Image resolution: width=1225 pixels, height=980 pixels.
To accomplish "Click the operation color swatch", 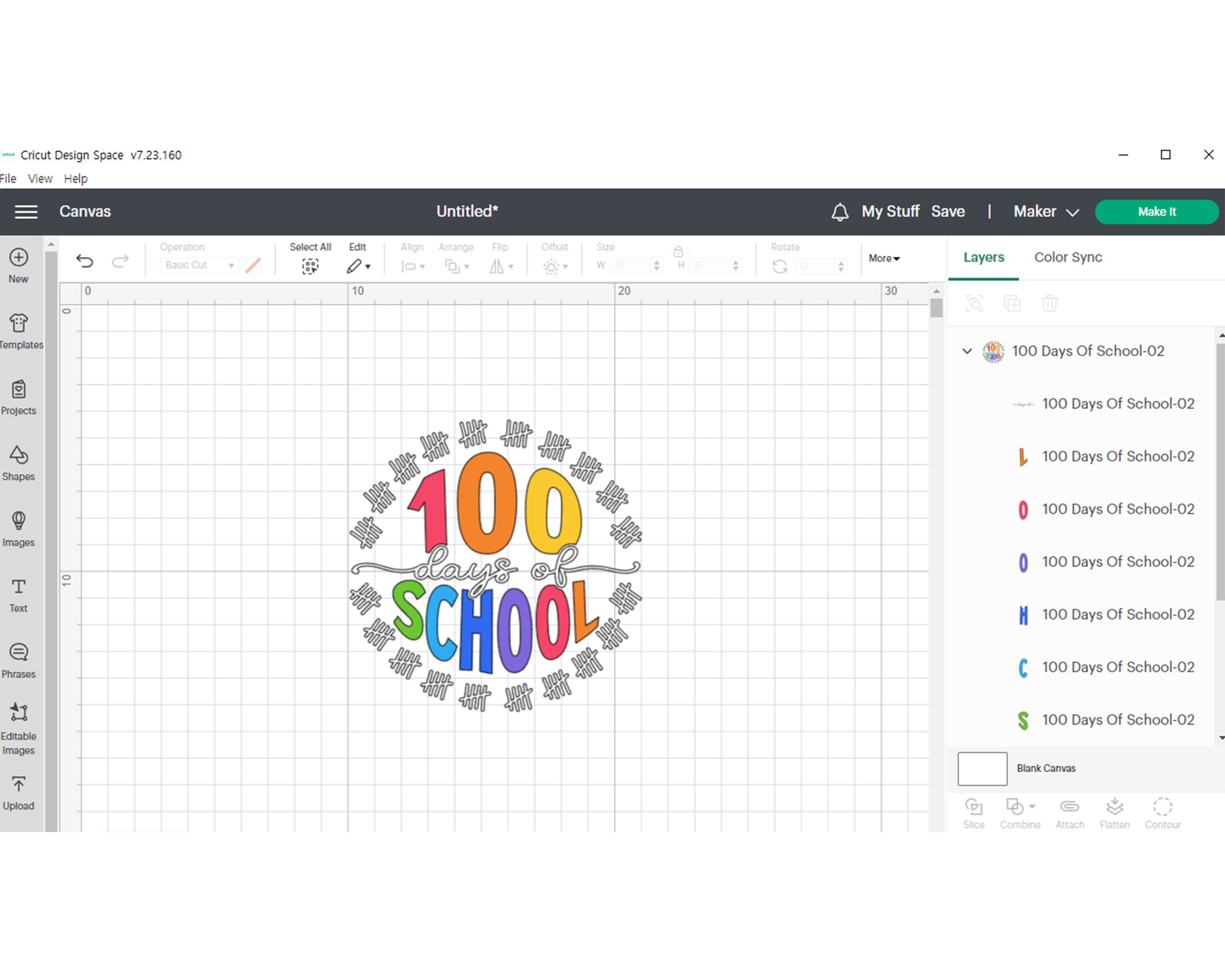I will [x=252, y=265].
